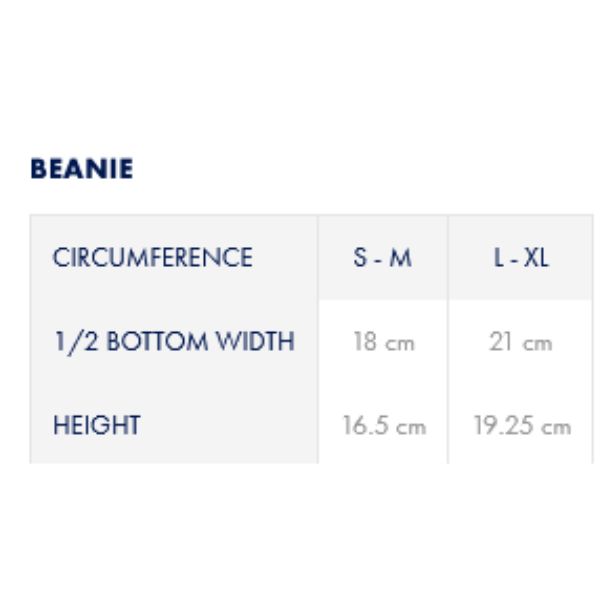
Task: Select the CIRCUMFERENCE header cell
Action: pos(152,258)
